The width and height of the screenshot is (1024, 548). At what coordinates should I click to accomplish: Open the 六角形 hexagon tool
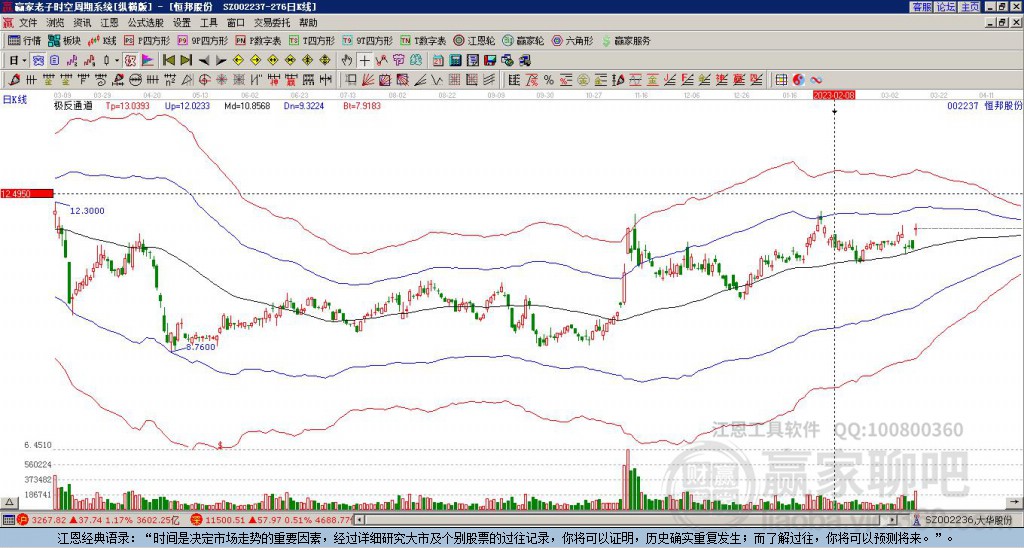571,41
